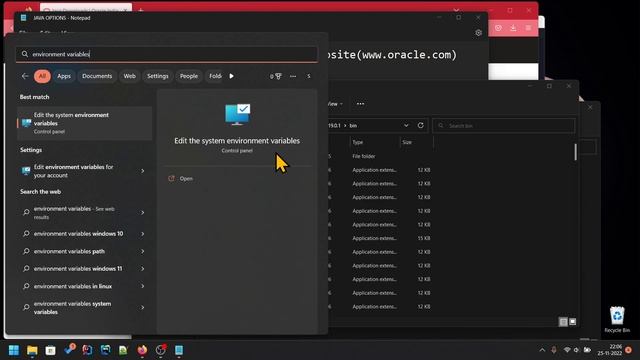This screenshot has height=360, width=640.
Task: Open the browser hamburger menu
Action: tap(528, 28)
